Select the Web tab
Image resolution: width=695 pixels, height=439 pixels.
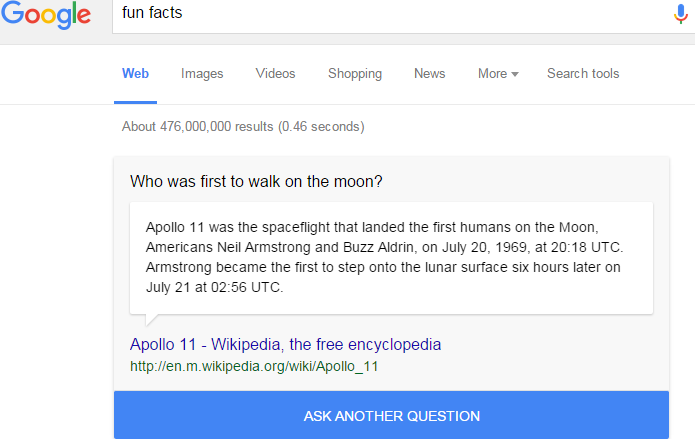135,73
